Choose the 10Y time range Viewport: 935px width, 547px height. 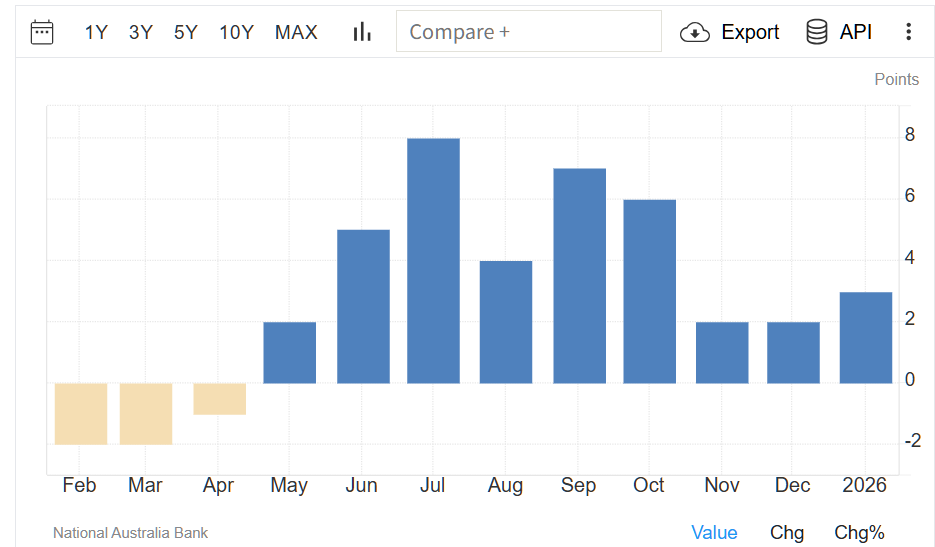236,32
